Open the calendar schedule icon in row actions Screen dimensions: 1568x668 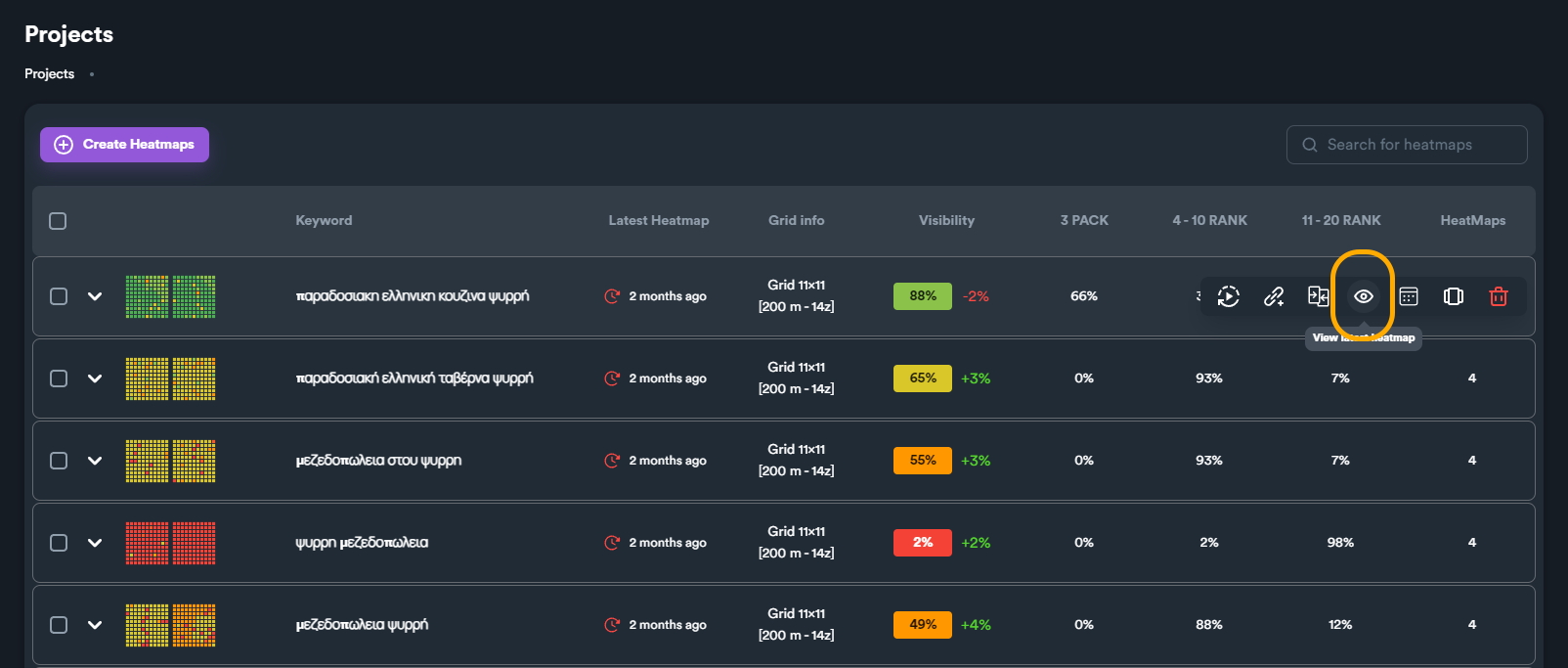tap(1409, 296)
